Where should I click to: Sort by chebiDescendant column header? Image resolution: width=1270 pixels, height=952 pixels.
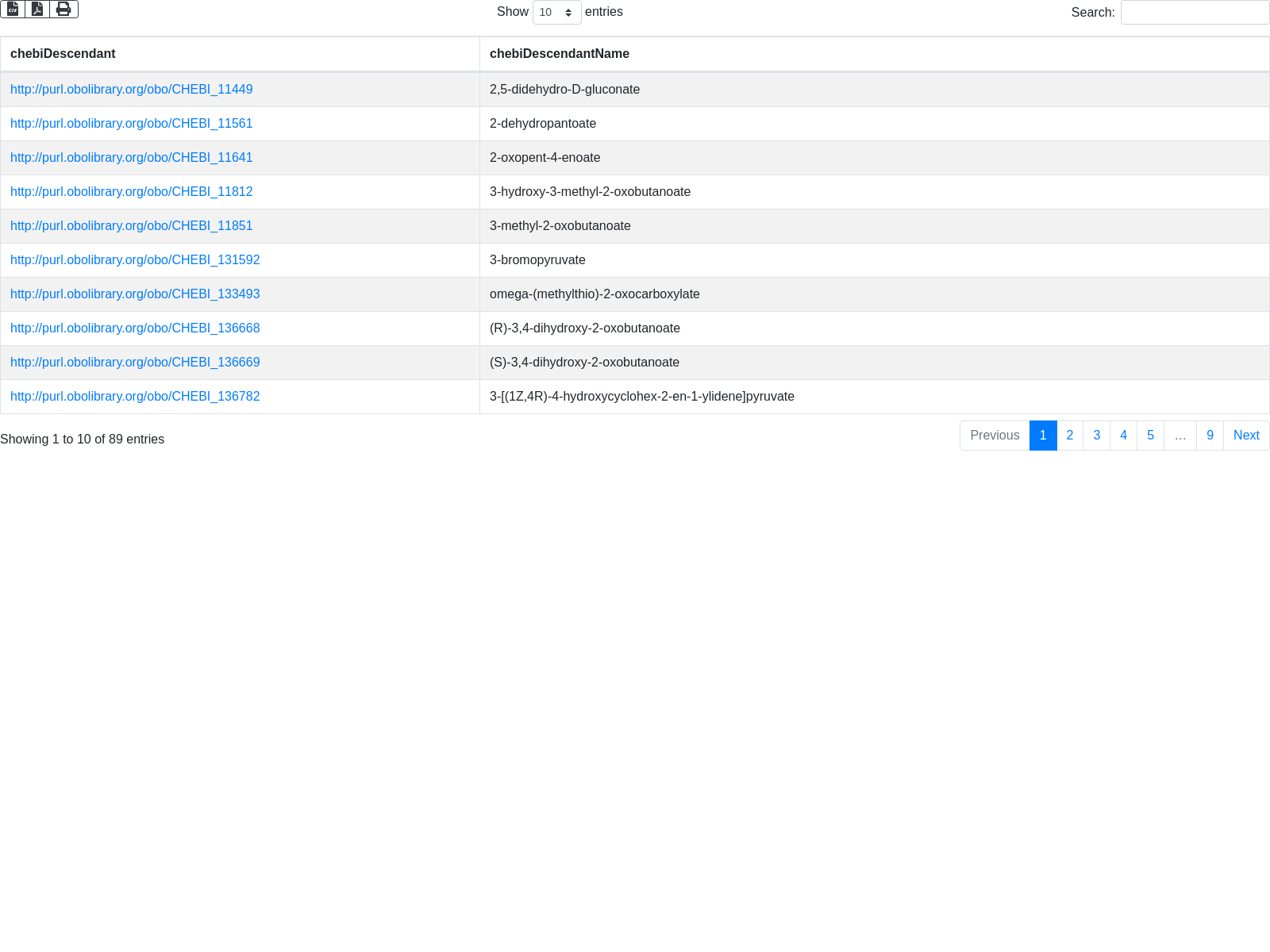(x=63, y=54)
